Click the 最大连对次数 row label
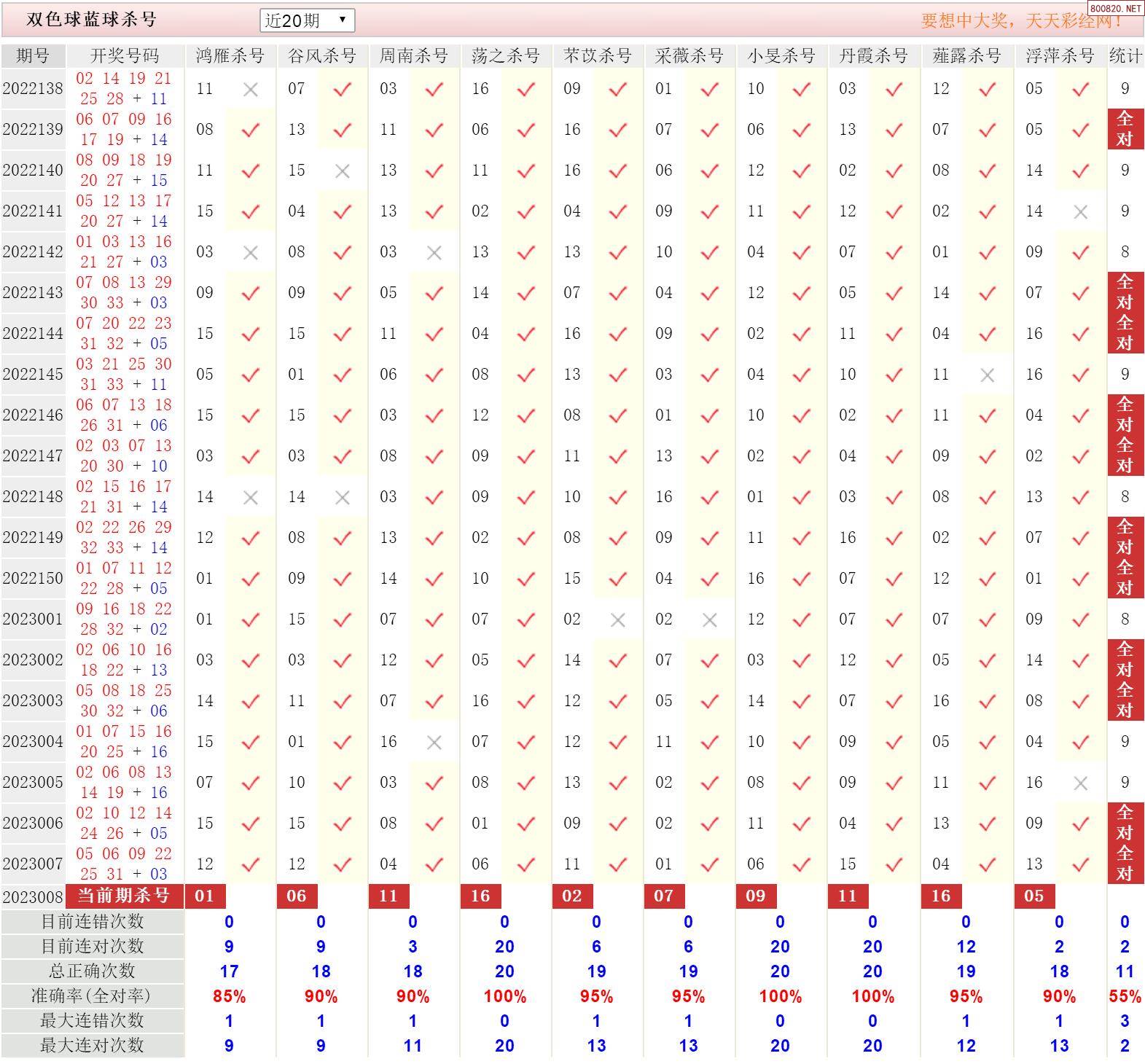The image size is (1145, 1064). pos(93,1046)
